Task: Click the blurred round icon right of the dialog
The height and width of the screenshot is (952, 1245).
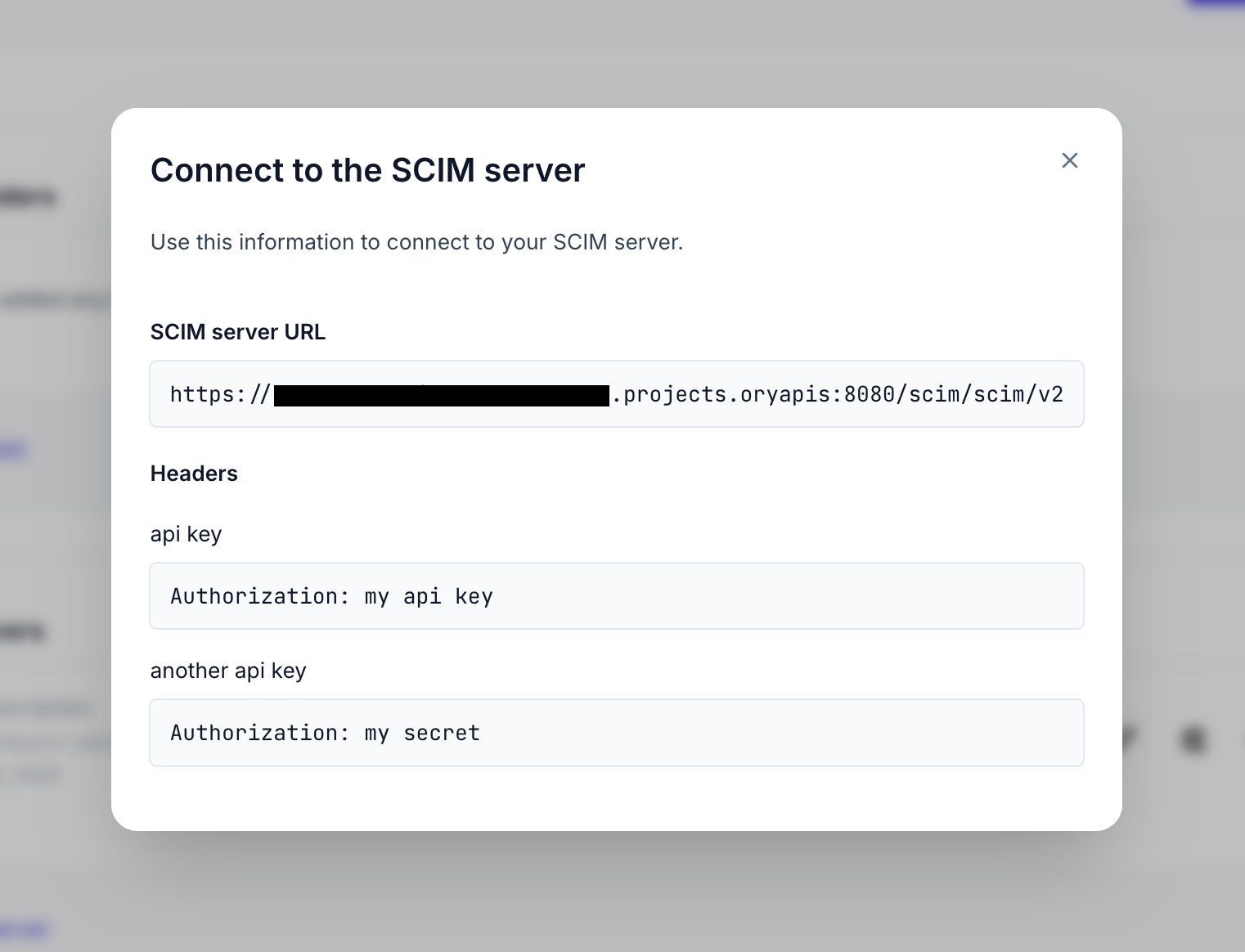Action: point(1193,740)
